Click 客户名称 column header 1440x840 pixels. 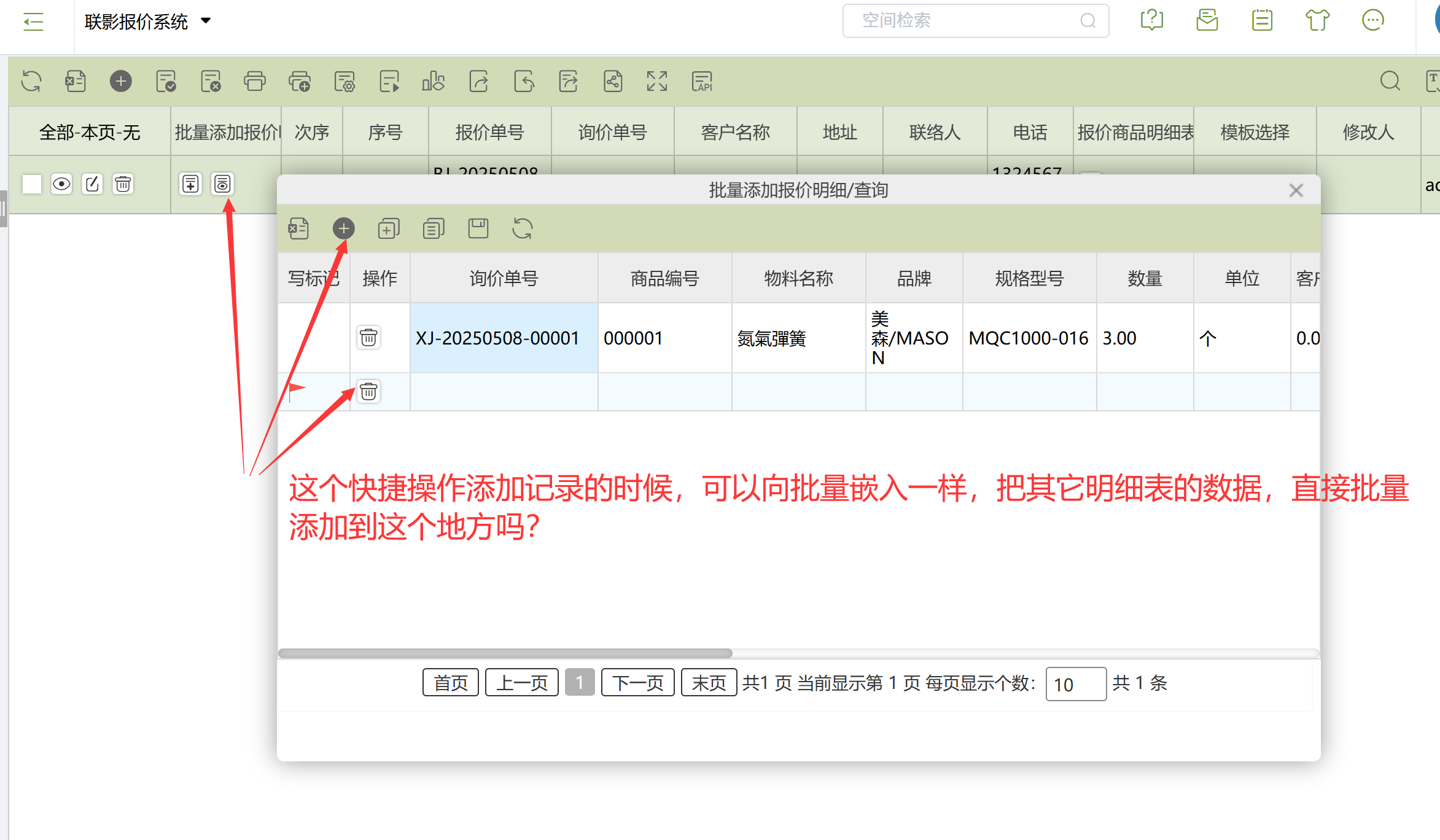736,132
